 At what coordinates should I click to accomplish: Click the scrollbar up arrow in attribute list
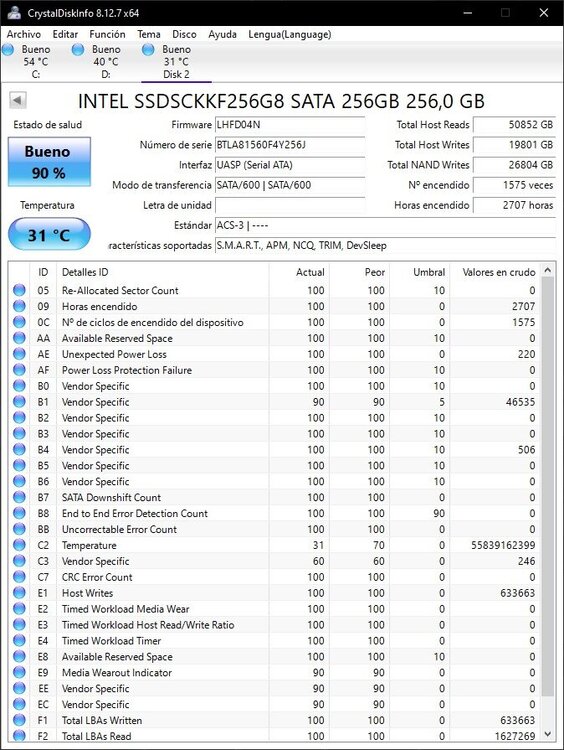point(548,270)
